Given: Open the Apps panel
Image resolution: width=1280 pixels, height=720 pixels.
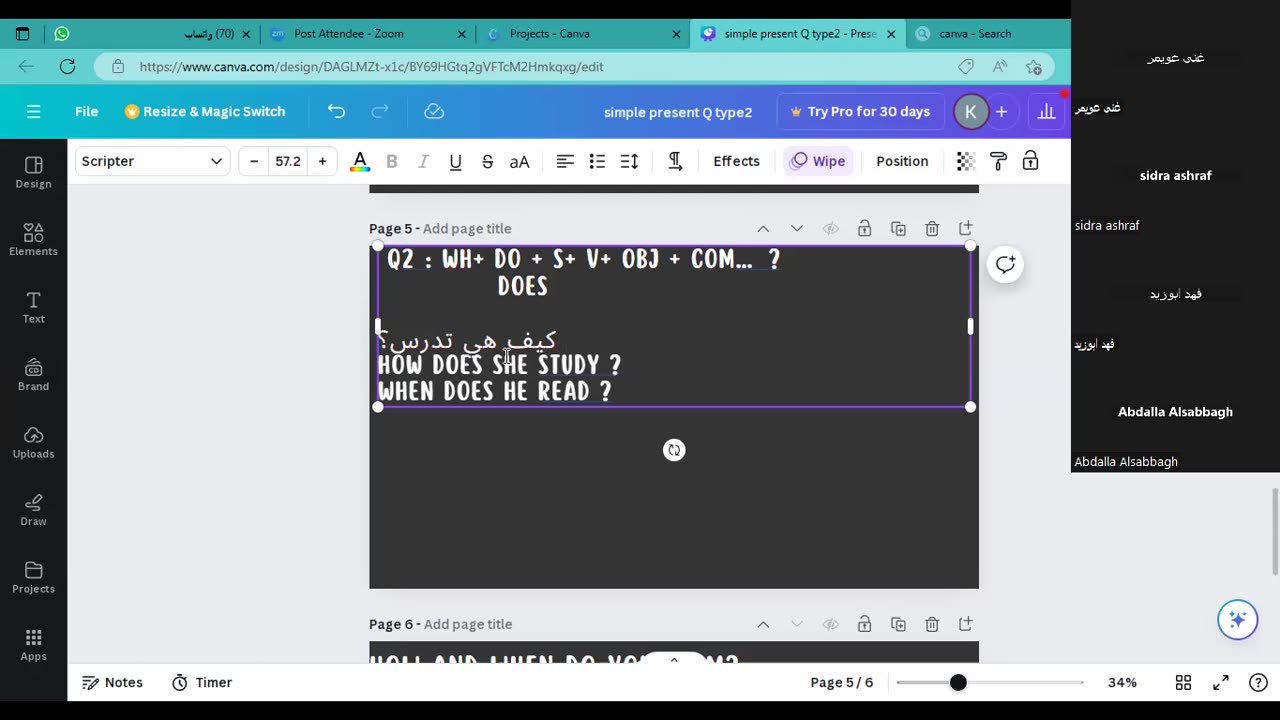Looking at the screenshot, I should [x=33, y=645].
